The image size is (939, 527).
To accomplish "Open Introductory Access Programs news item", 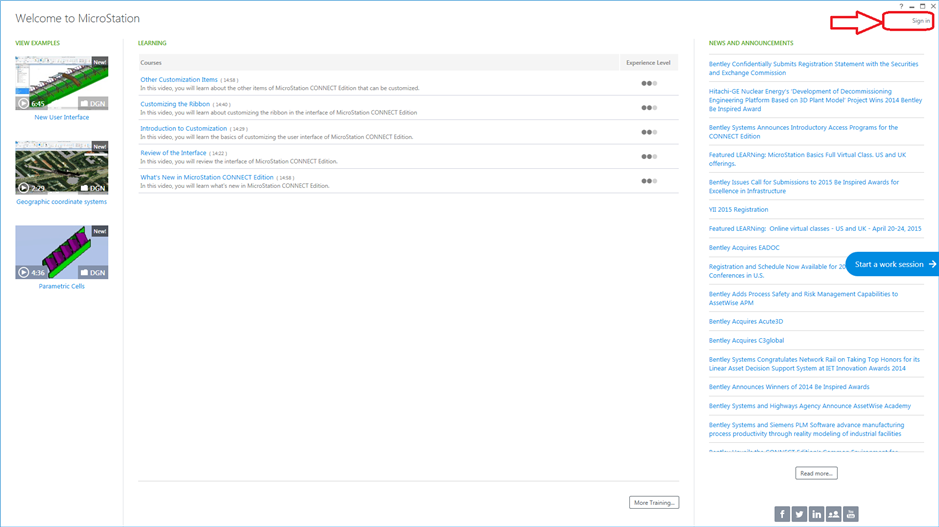I will pyautogui.click(x=803, y=132).
